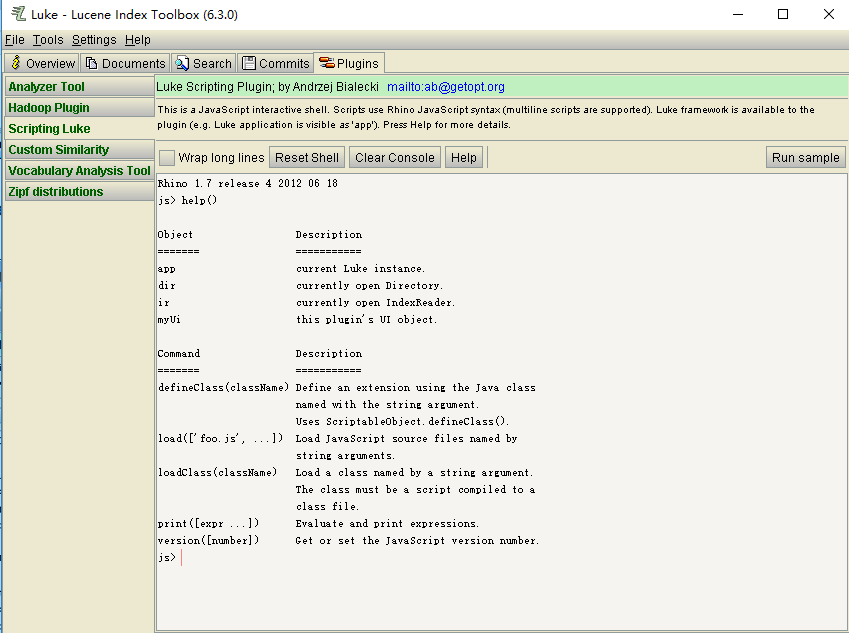Click the 'loadClass(className)' console text
This screenshot has height=633, width=849.
click(x=217, y=473)
